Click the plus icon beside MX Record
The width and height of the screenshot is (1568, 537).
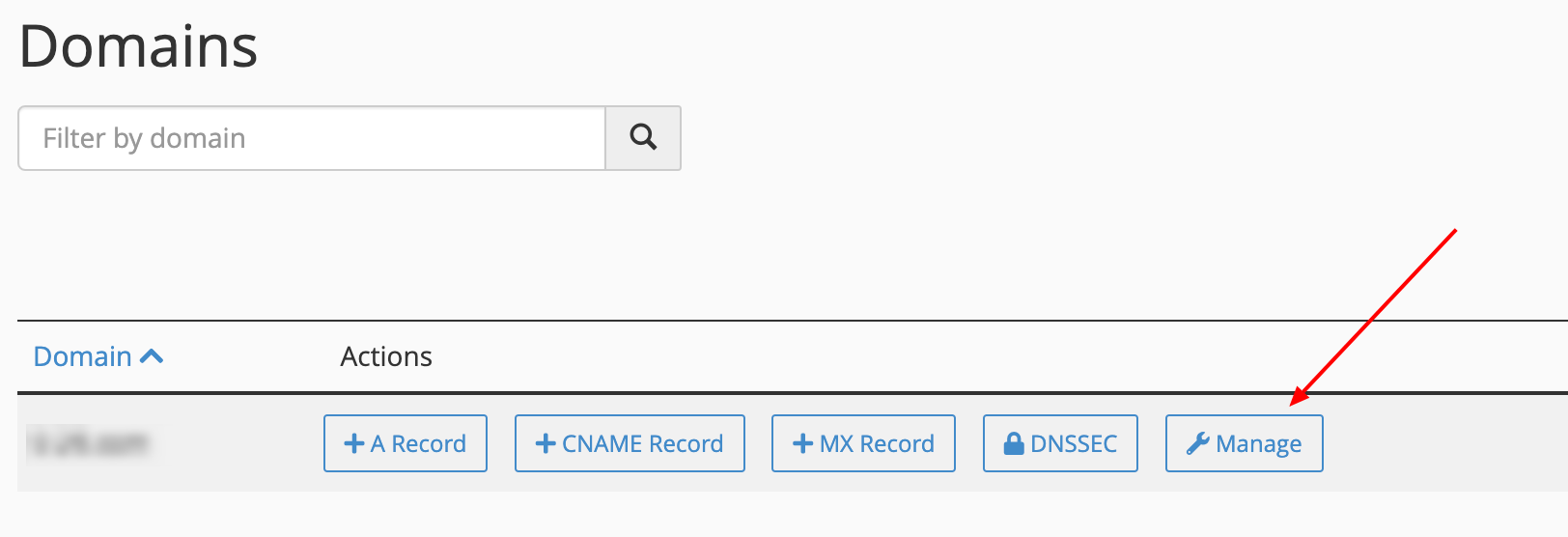click(x=802, y=443)
